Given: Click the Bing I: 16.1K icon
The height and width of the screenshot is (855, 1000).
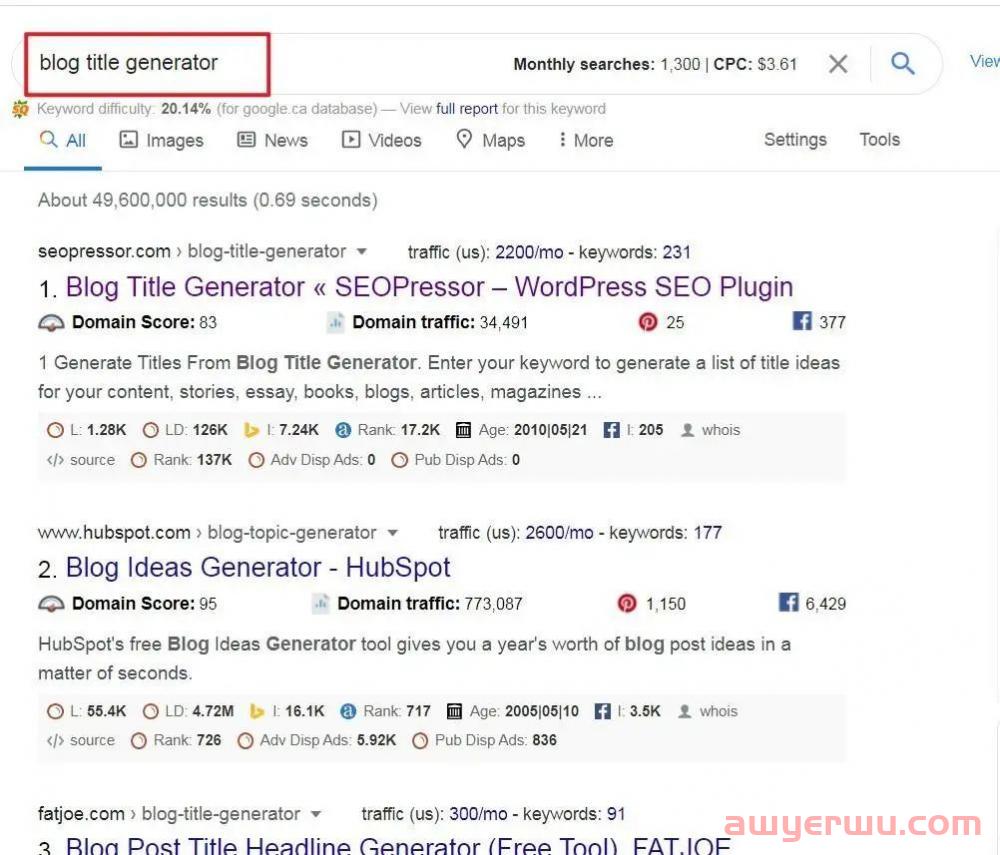Looking at the screenshot, I should point(257,712).
